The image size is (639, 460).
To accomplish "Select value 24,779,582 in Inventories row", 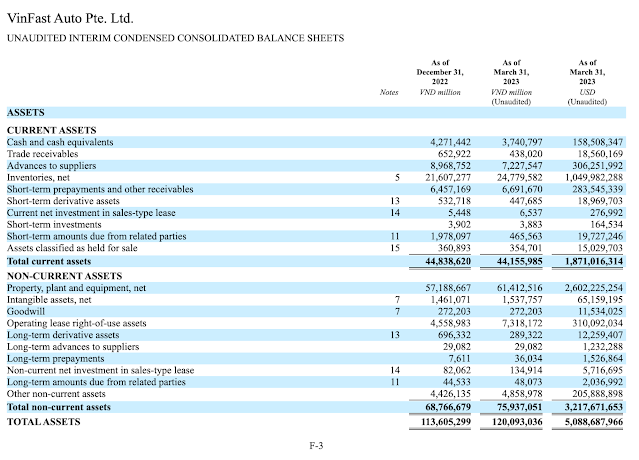I will pos(520,178).
